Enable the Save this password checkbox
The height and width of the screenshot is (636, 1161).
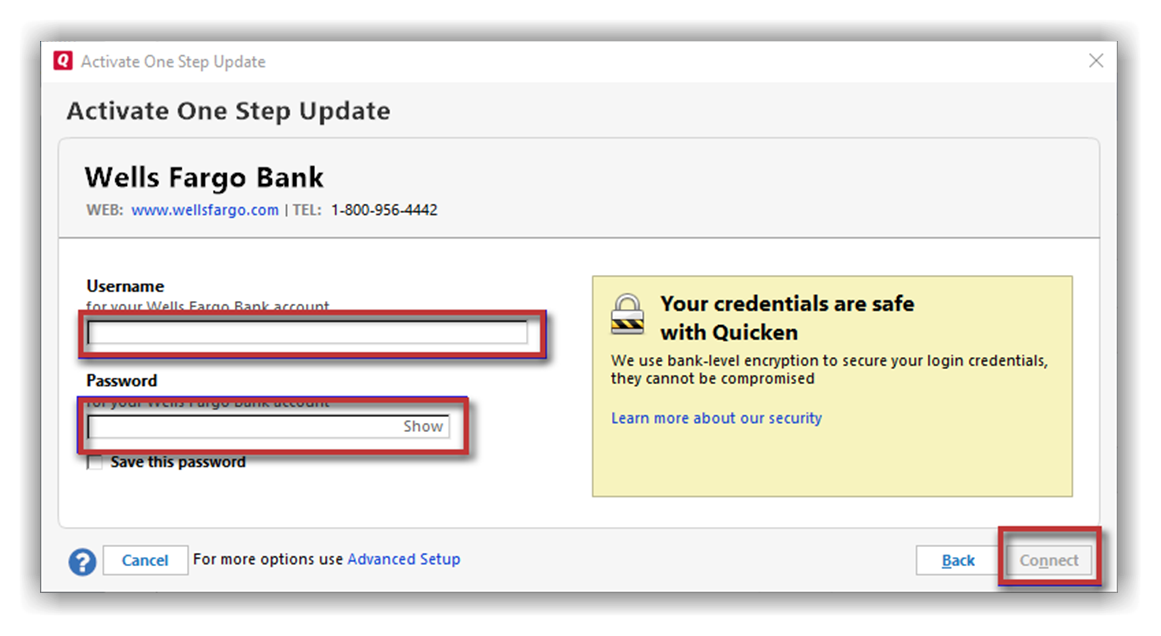click(95, 463)
